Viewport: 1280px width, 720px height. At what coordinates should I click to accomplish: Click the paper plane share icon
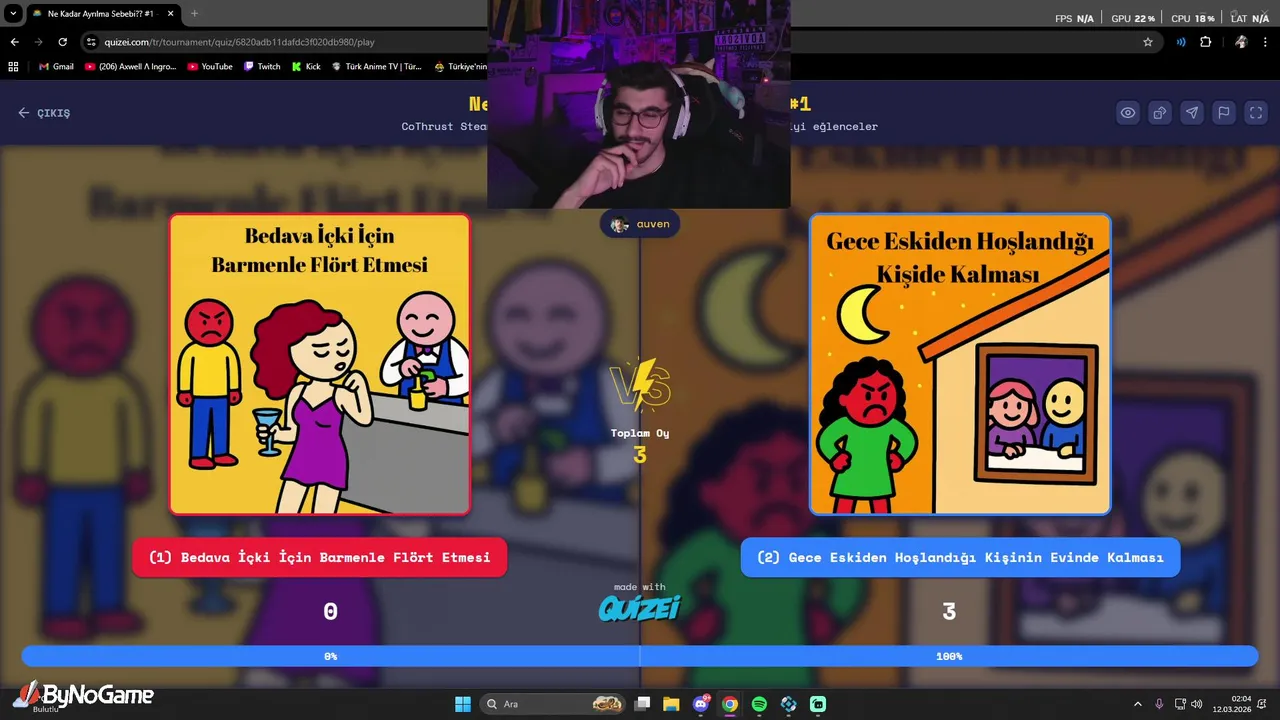pos(1192,113)
